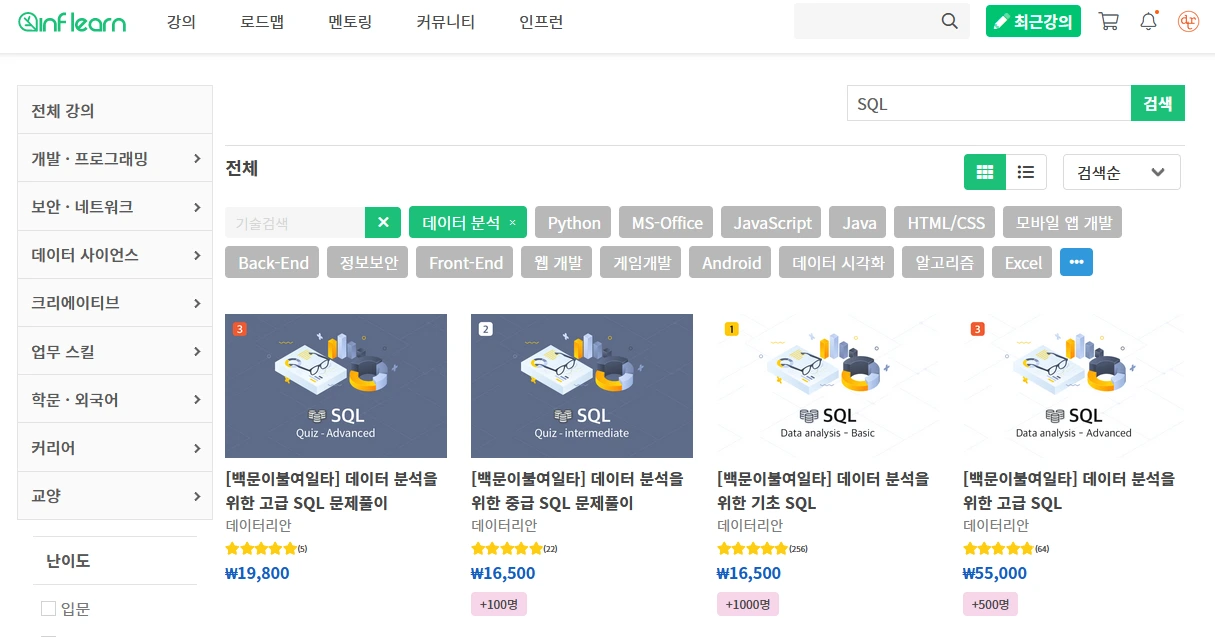
Task: Show more filter tags via ellipsis button
Action: pos(1076,262)
